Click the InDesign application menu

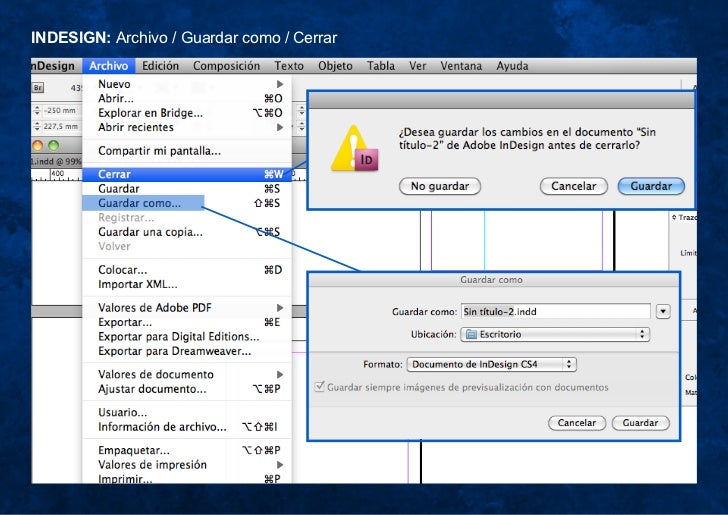pos(53,65)
